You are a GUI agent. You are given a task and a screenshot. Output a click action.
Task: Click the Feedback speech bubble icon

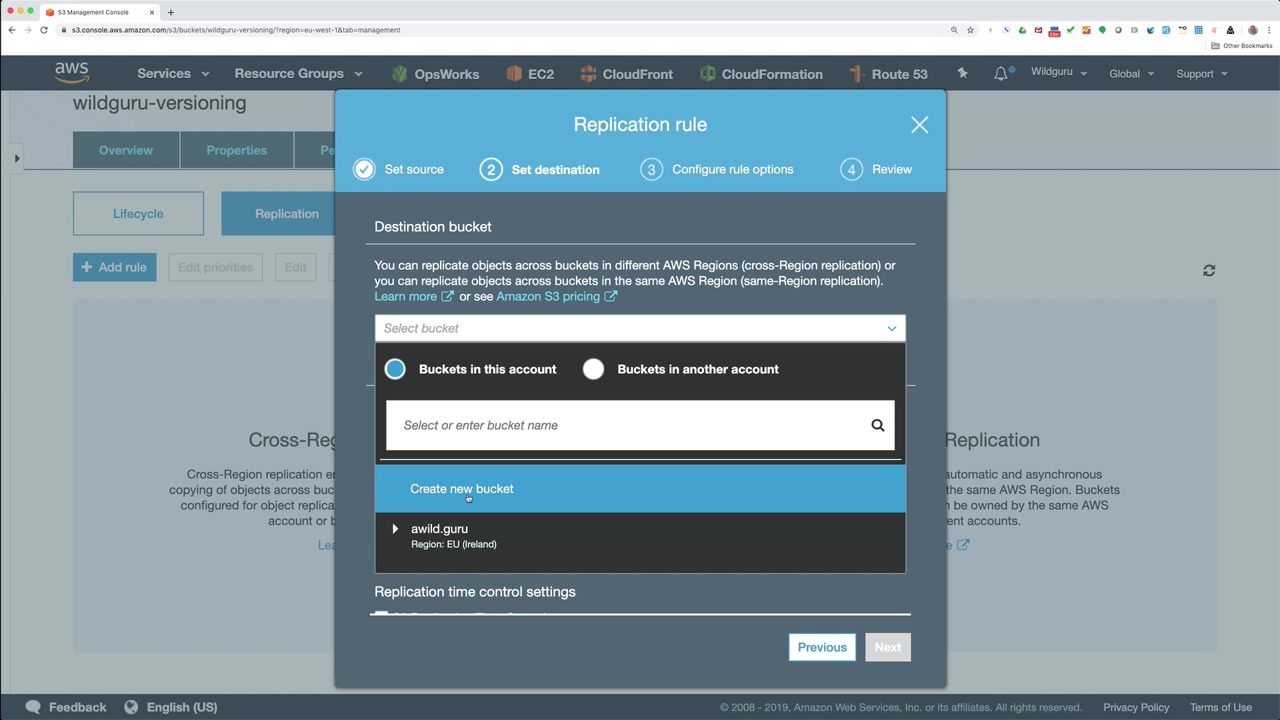tap(33, 707)
